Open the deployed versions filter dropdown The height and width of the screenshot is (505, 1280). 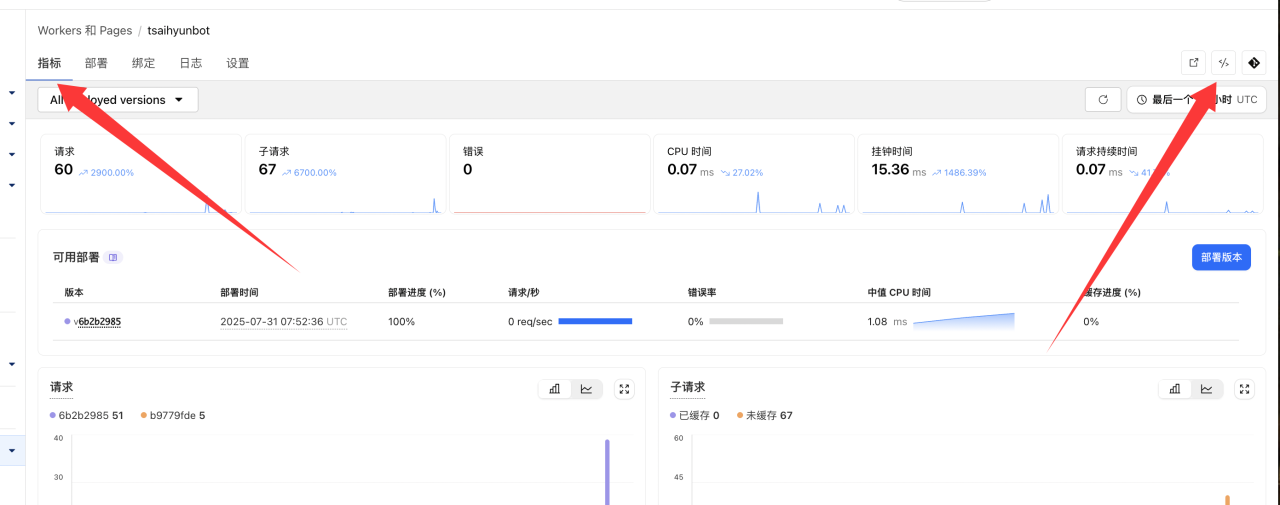(x=118, y=100)
